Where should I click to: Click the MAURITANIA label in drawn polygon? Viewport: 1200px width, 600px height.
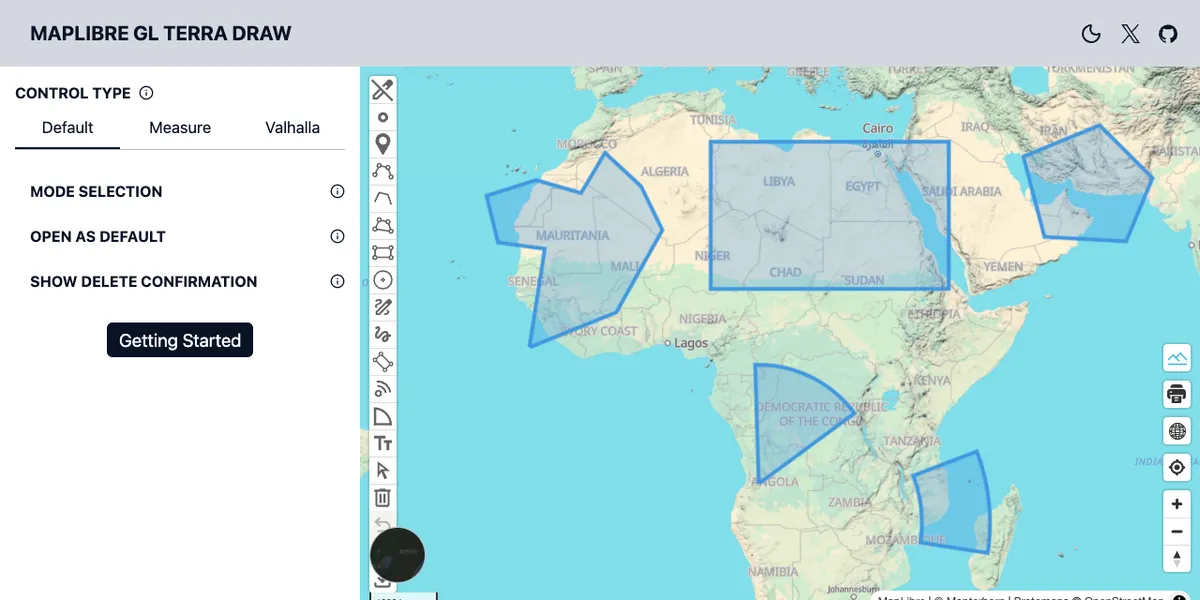click(x=572, y=236)
